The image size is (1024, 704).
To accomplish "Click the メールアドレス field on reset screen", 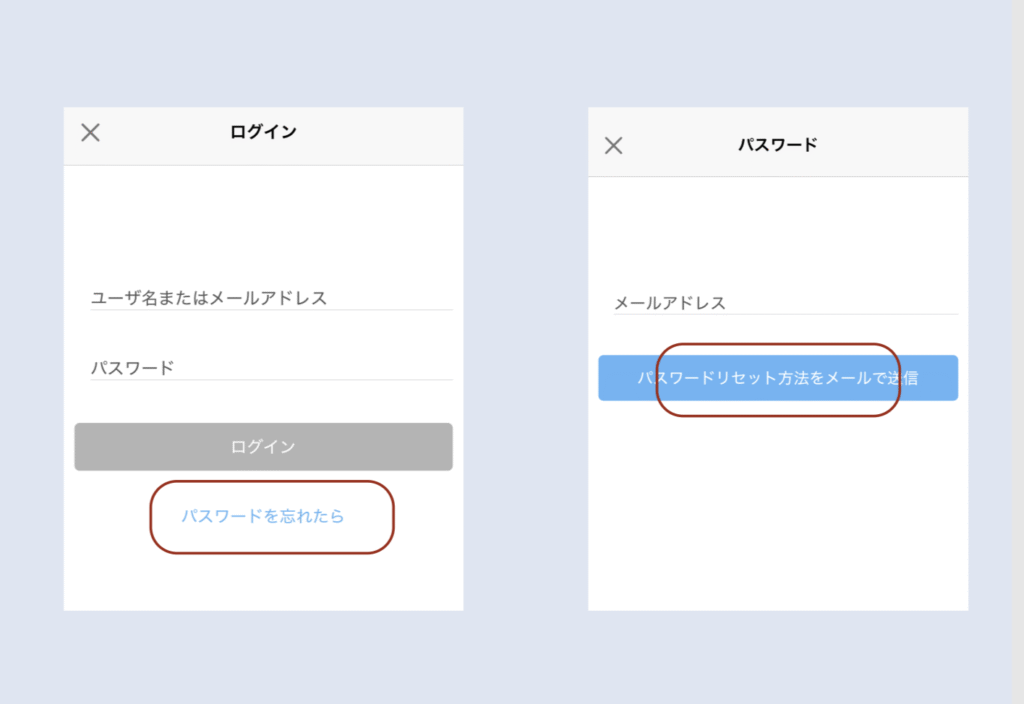I will (785, 302).
